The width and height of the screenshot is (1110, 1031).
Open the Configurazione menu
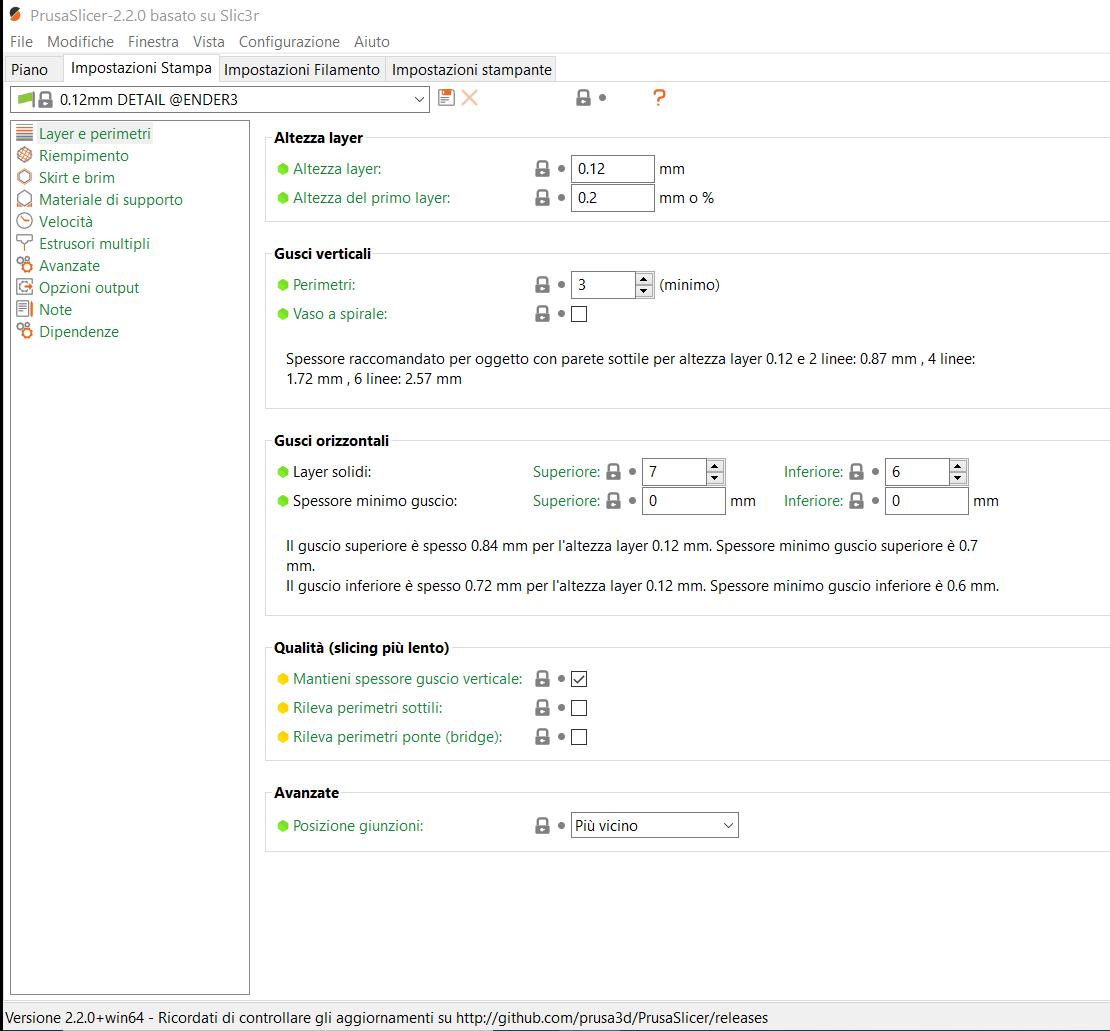(289, 42)
